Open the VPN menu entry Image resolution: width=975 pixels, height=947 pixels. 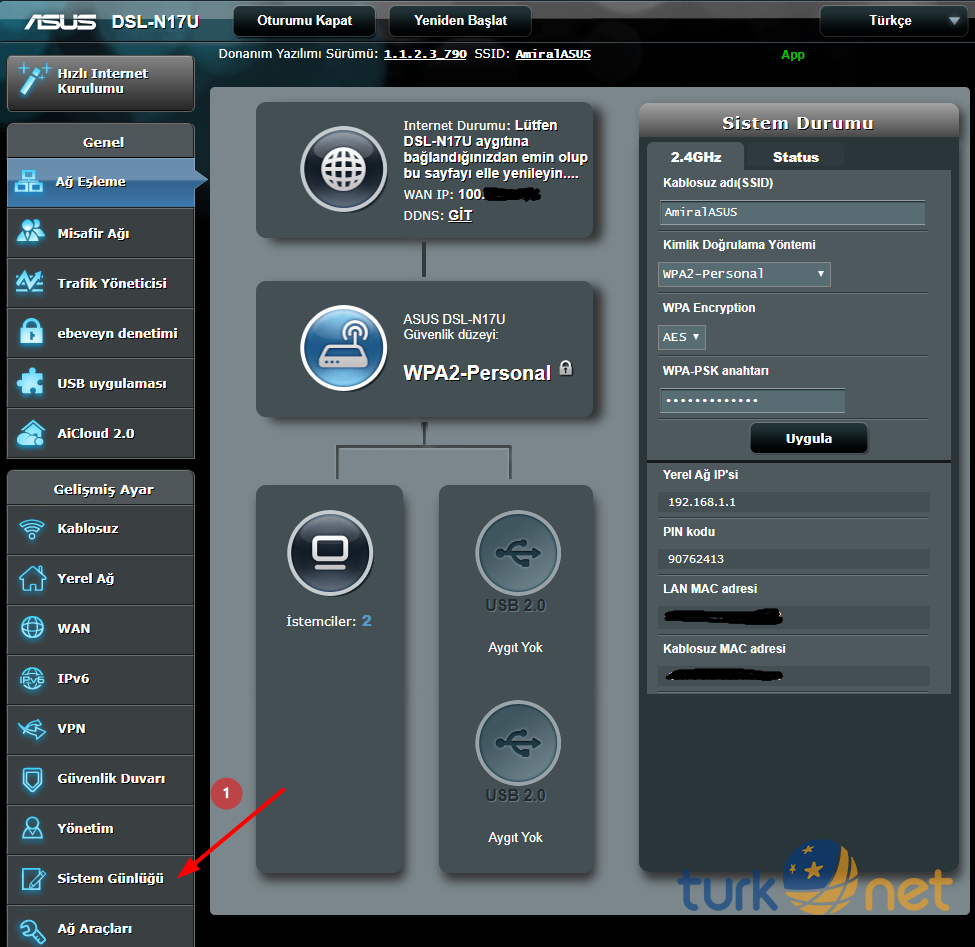click(101, 729)
